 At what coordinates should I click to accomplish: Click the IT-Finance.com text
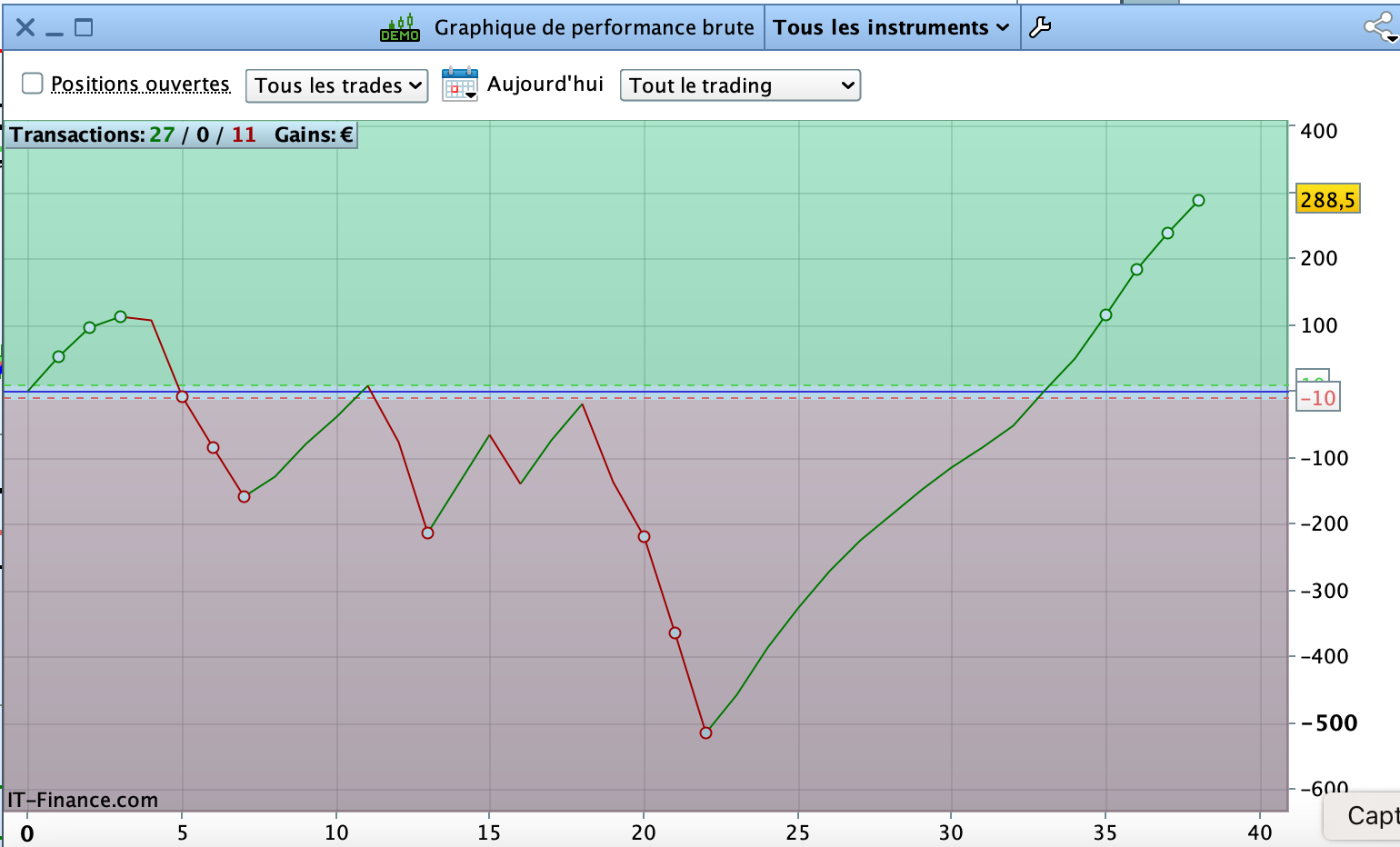[x=83, y=800]
